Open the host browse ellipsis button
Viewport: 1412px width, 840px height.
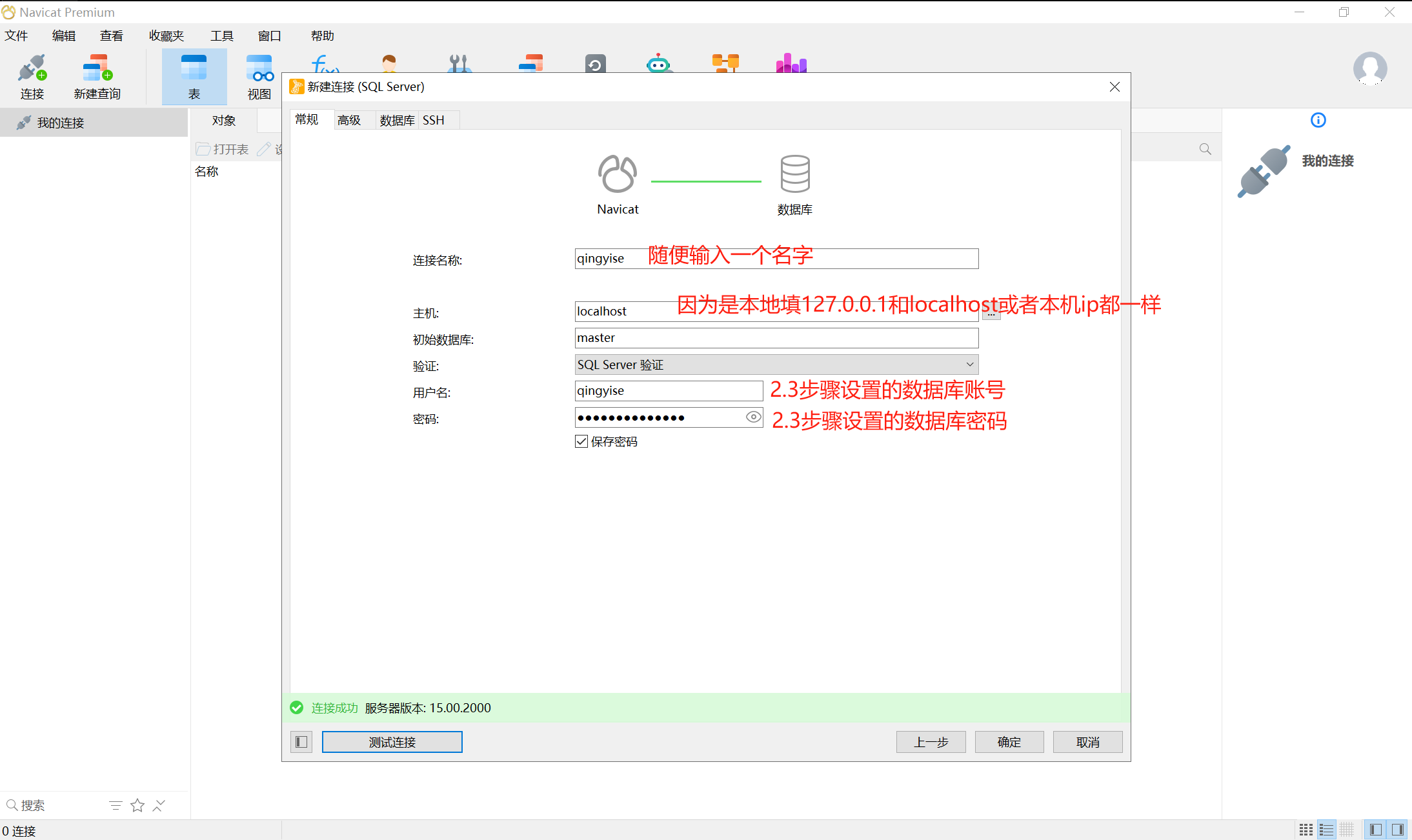(991, 314)
